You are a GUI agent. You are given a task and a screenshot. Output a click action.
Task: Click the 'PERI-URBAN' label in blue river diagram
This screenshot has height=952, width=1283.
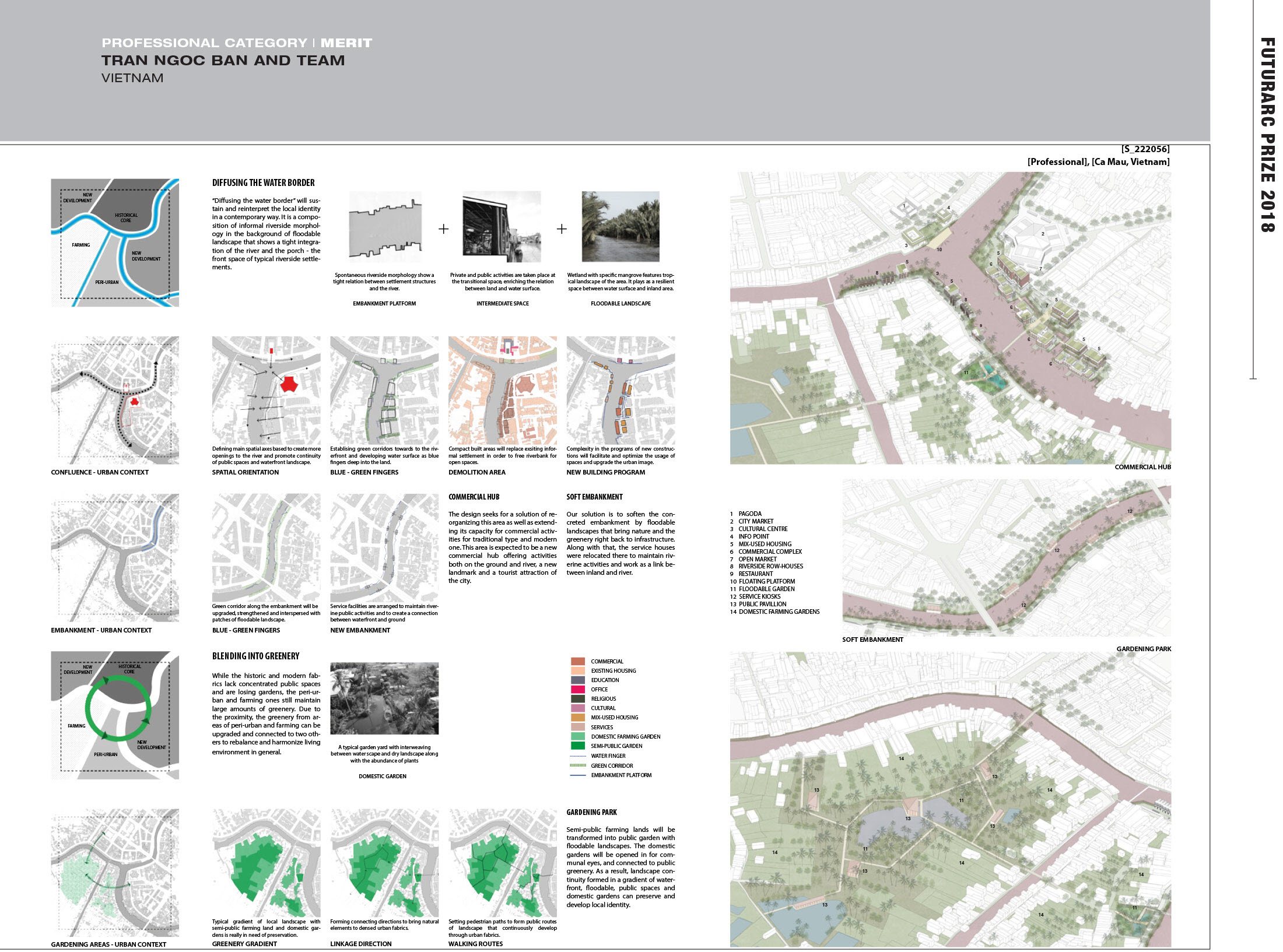pos(107,282)
